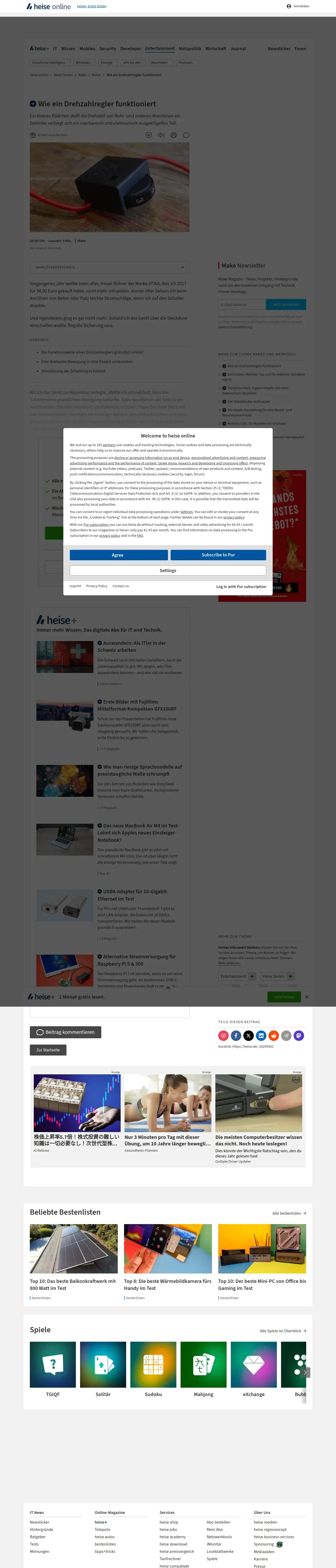Click Make breadcrumb link

pyautogui.click(x=82, y=75)
